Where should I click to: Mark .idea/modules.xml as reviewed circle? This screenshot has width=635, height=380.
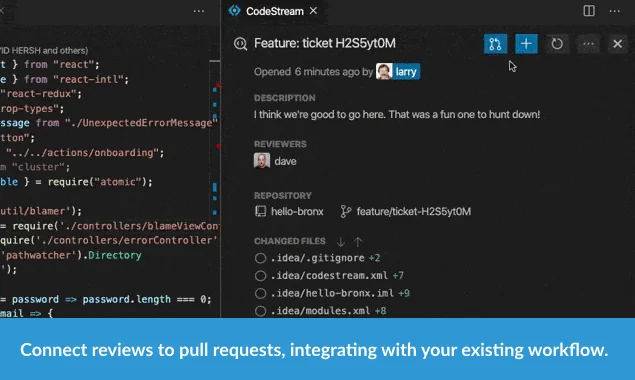pos(260,311)
